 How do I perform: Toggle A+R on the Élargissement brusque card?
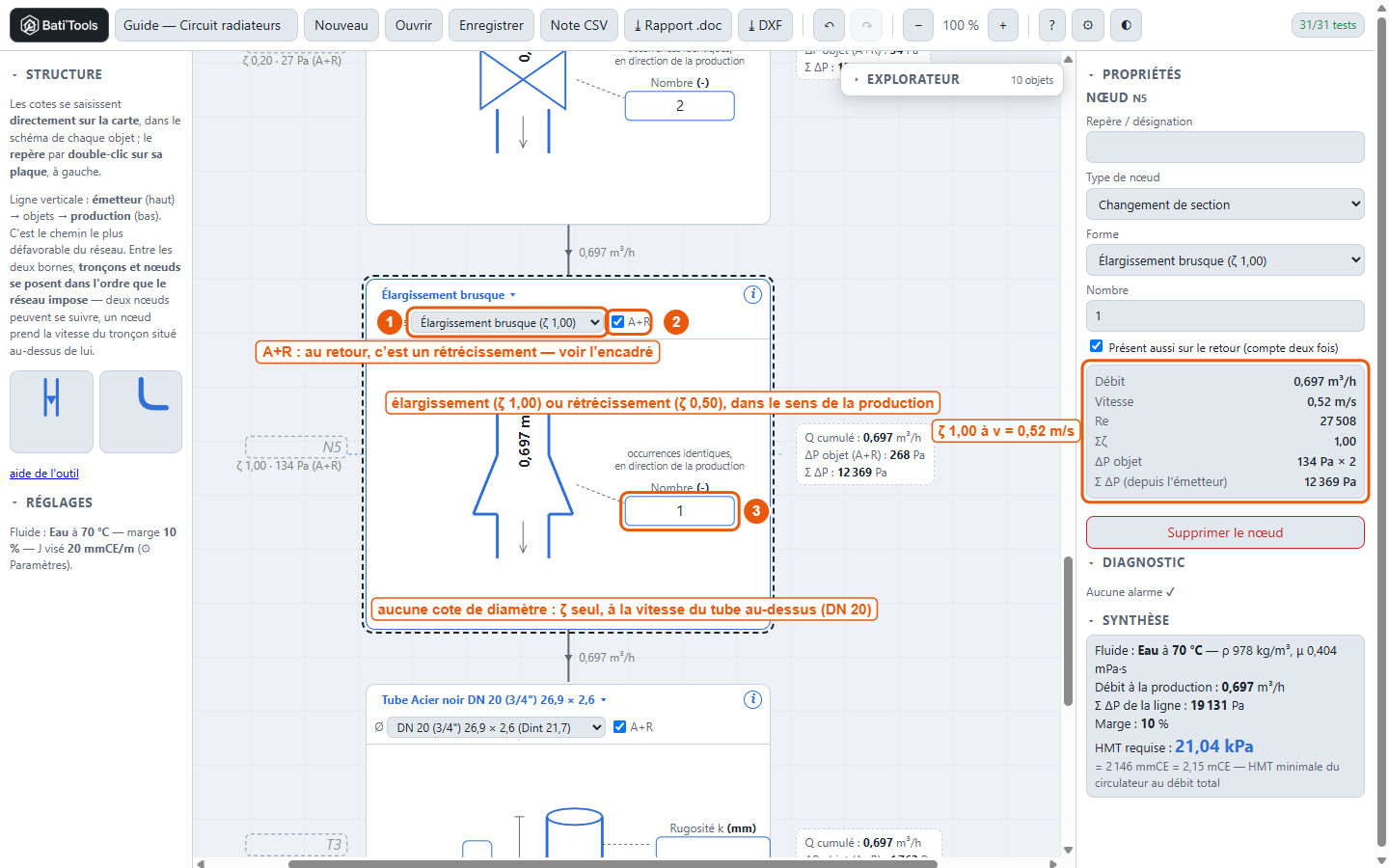click(618, 322)
